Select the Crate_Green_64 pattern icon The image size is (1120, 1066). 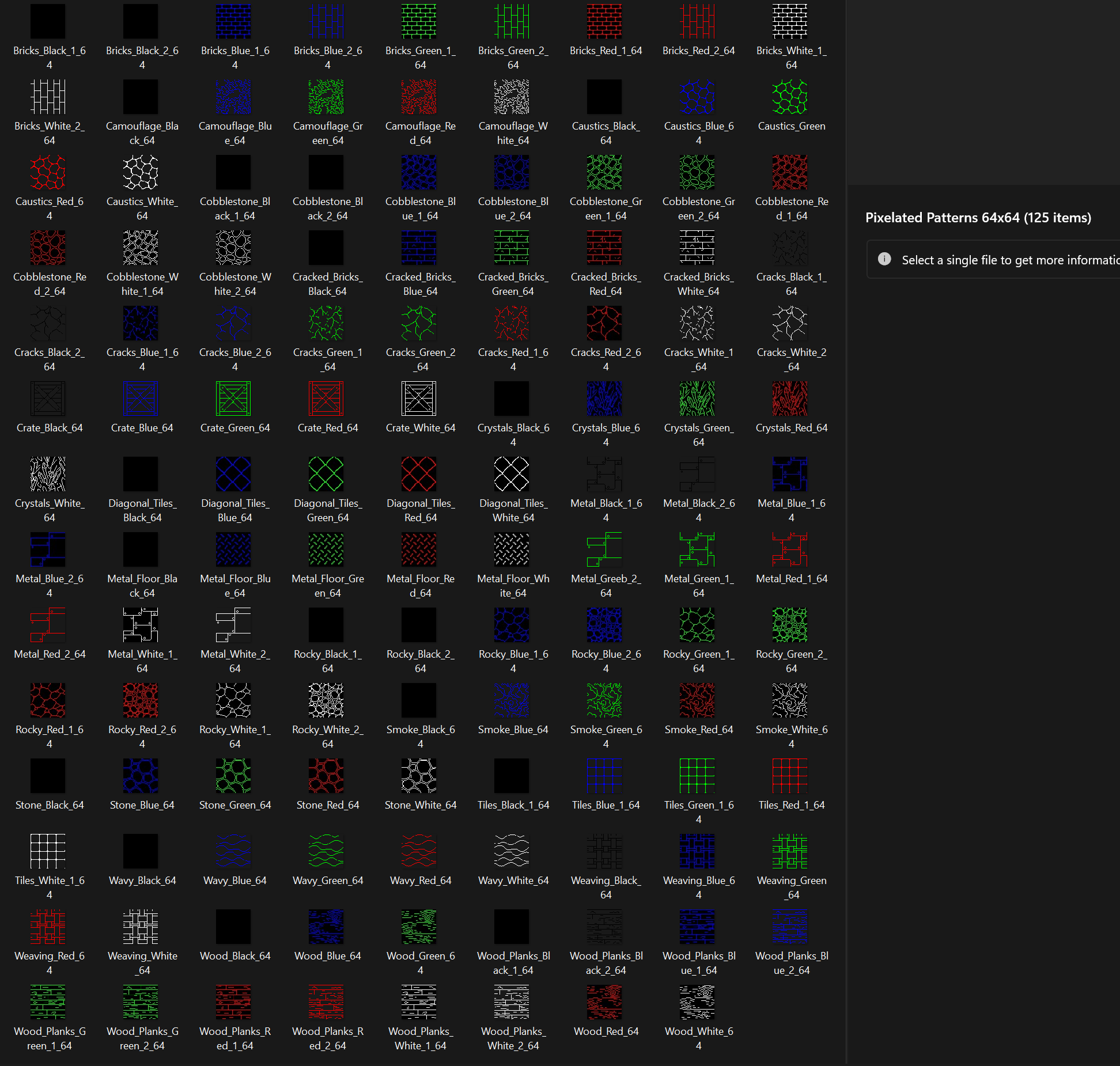click(x=233, y=399)
